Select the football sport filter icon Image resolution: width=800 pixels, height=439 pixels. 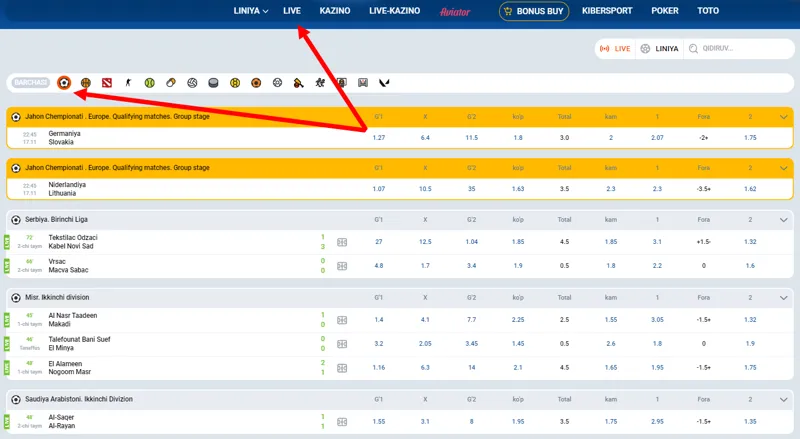click(x=64, y=82)
